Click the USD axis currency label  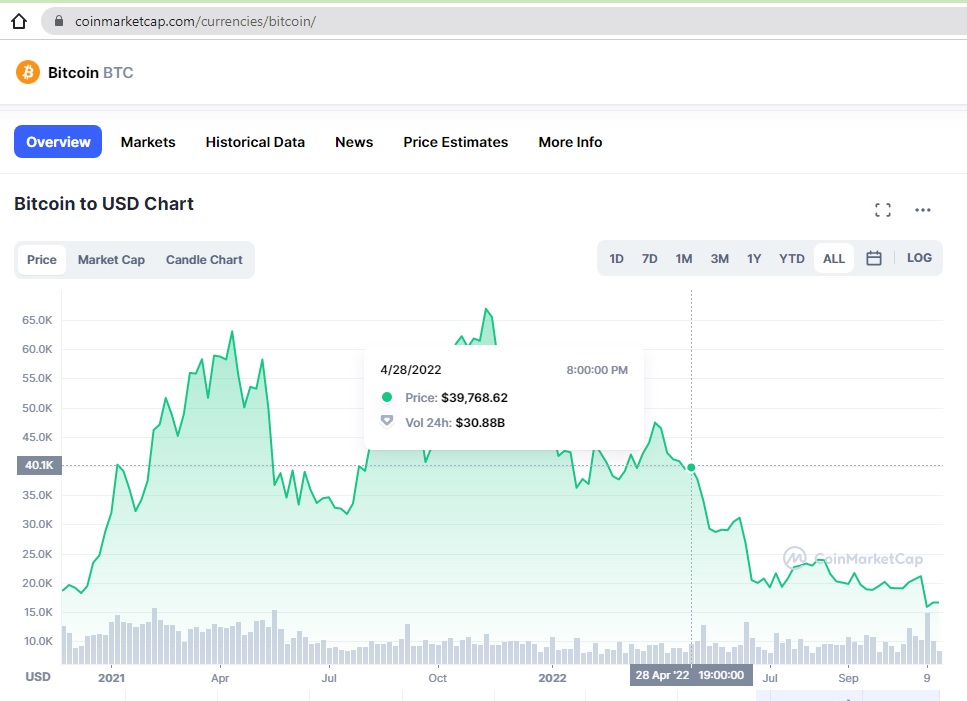coord(38,676)
